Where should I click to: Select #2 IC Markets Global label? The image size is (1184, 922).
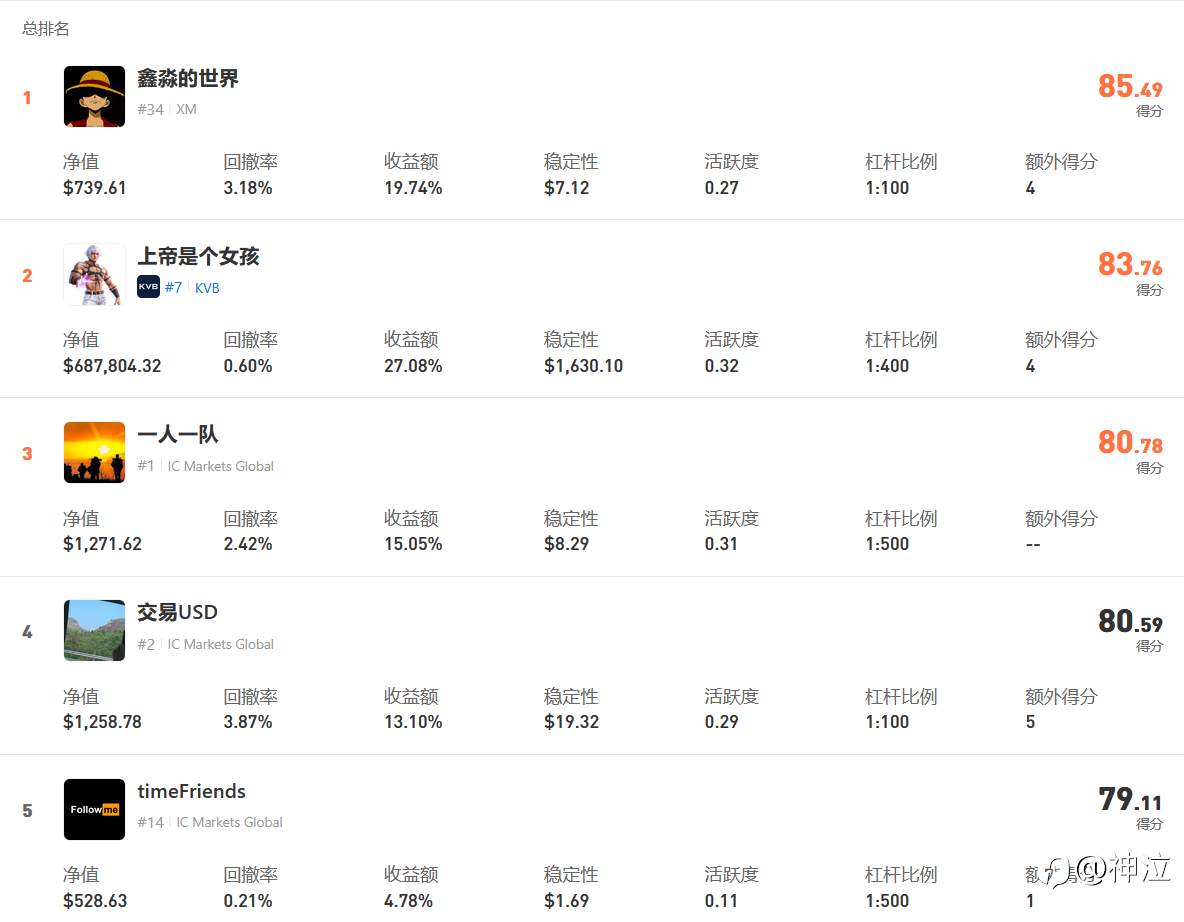[x=205, y=644]
